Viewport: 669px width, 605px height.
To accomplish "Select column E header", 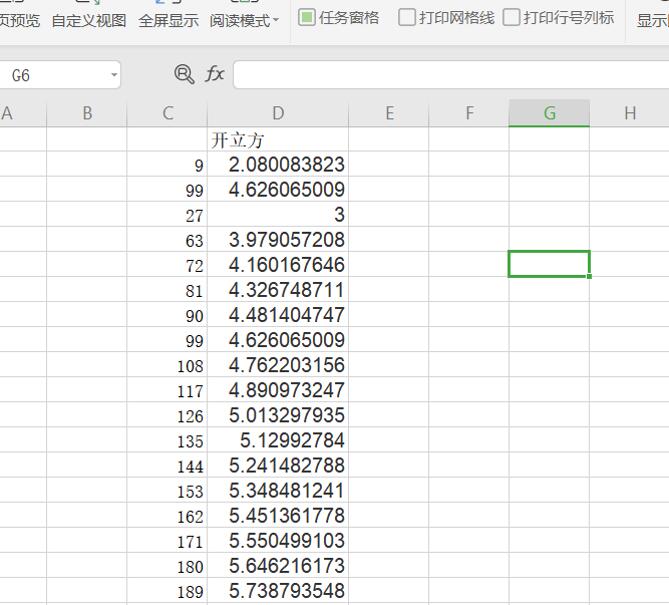I will pyautogui.click(x=389, y=113).
